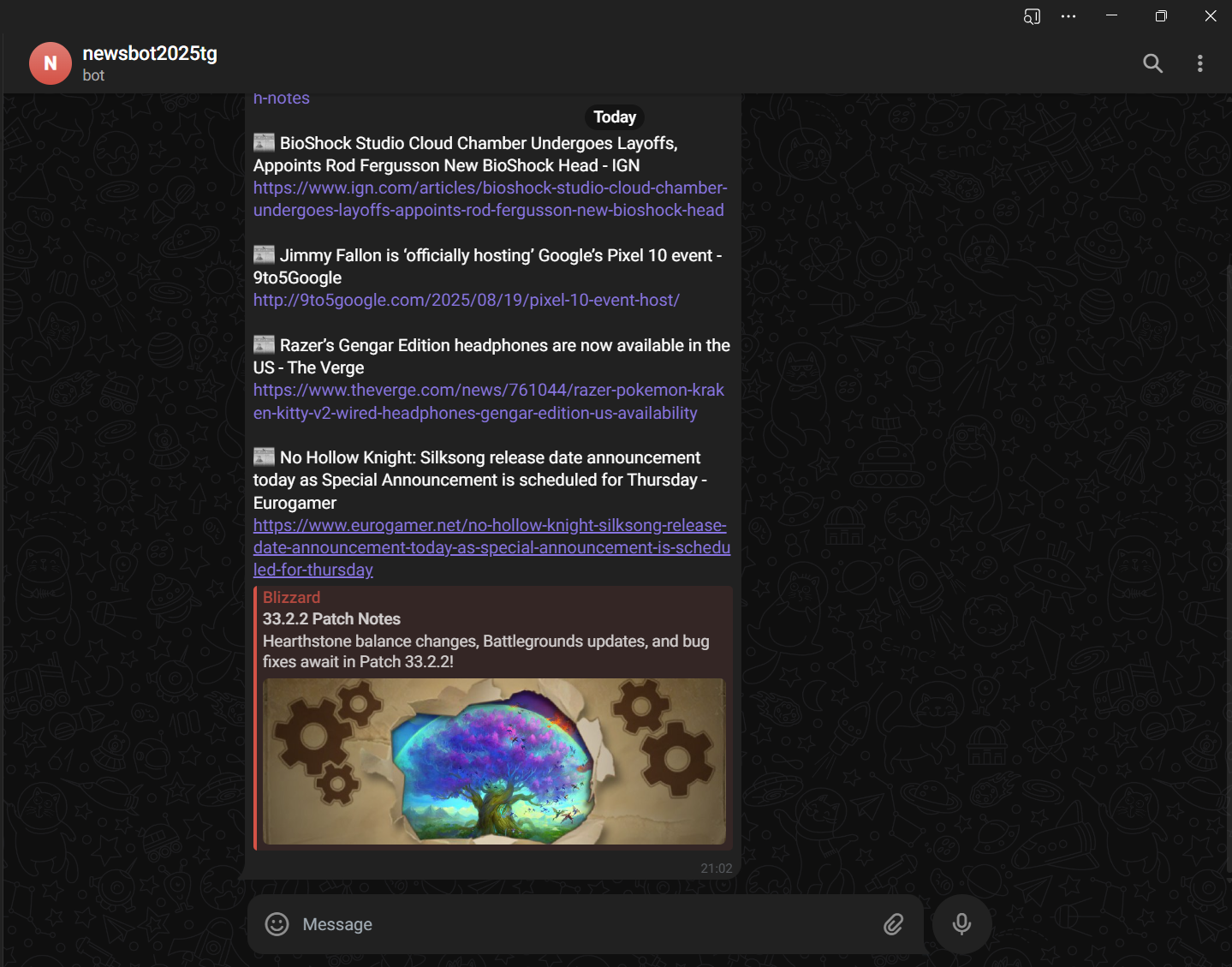Image resolution: width=1232 pixels, height=967 pixels.
Task: Open the title bar ellipsis menu
Action: point(1068,16)
